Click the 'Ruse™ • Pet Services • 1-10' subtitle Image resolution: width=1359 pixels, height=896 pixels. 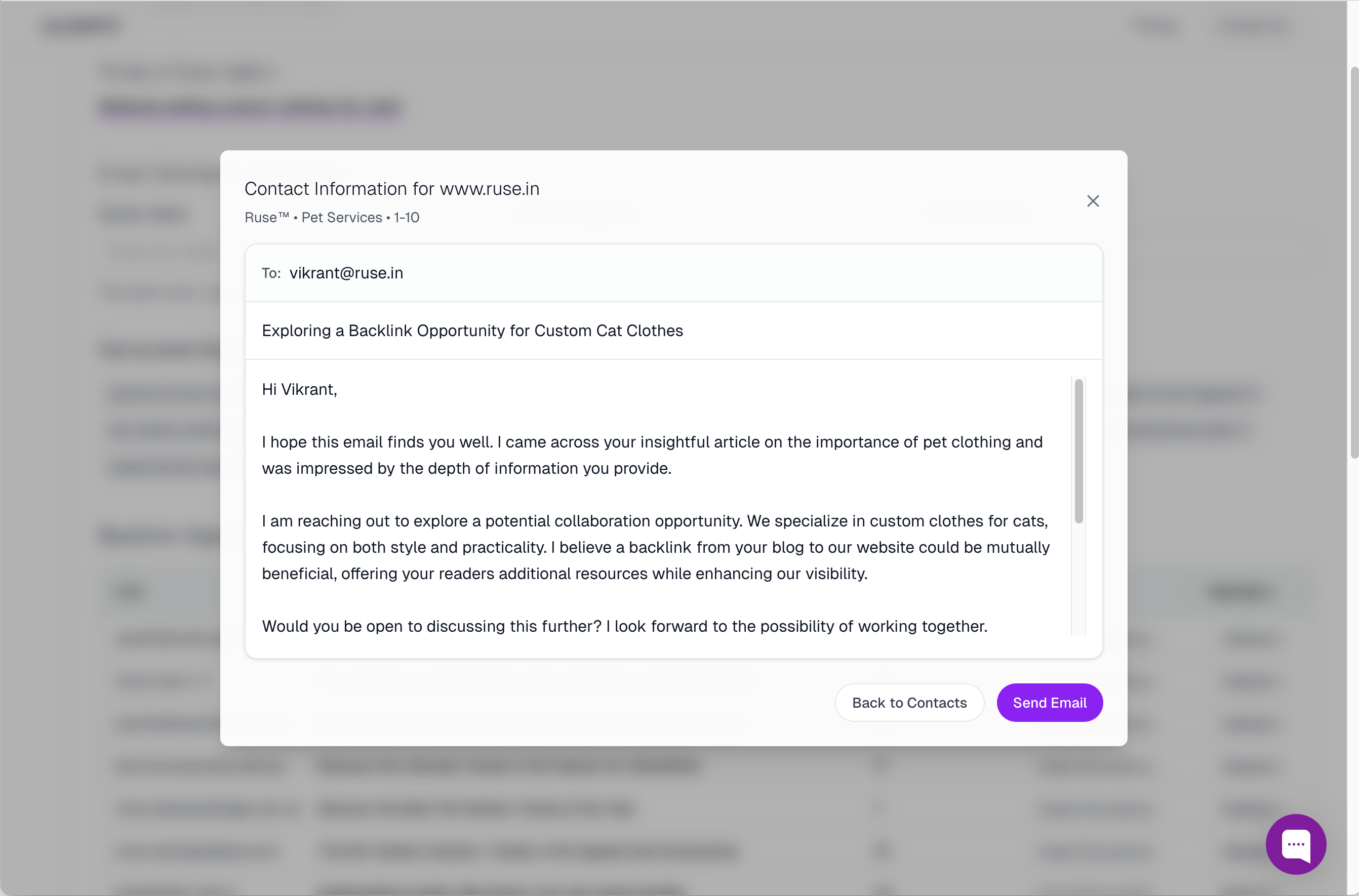pos(332,218)
